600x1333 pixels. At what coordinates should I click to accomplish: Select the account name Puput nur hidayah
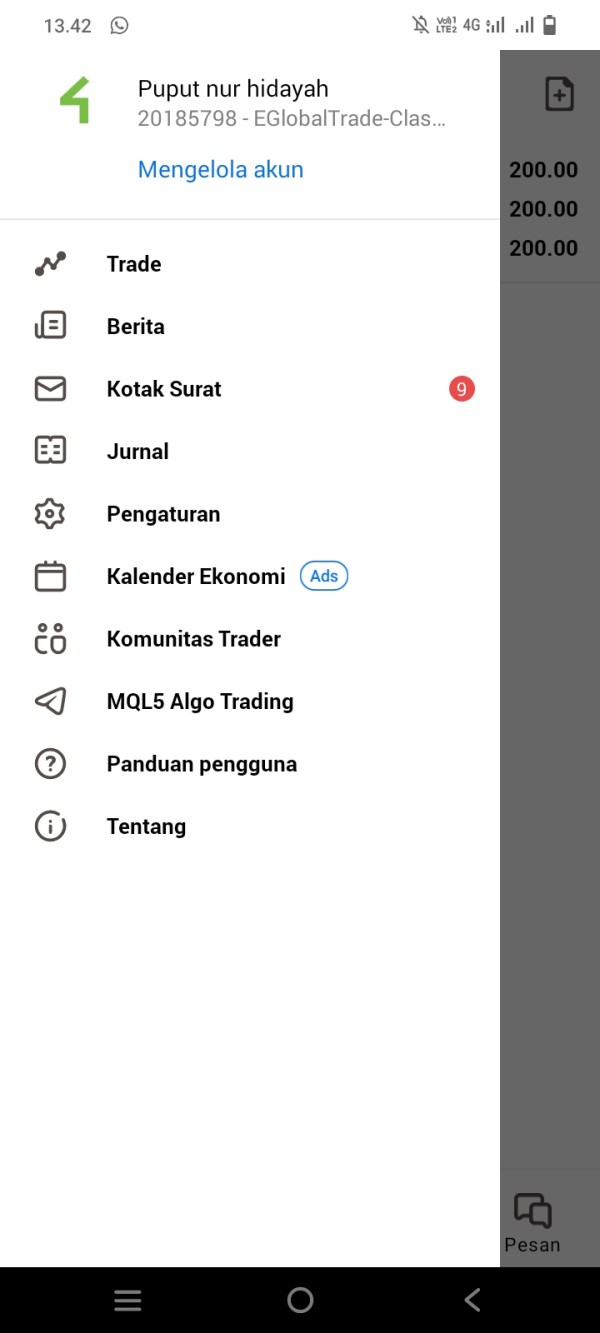coord(233,89)
